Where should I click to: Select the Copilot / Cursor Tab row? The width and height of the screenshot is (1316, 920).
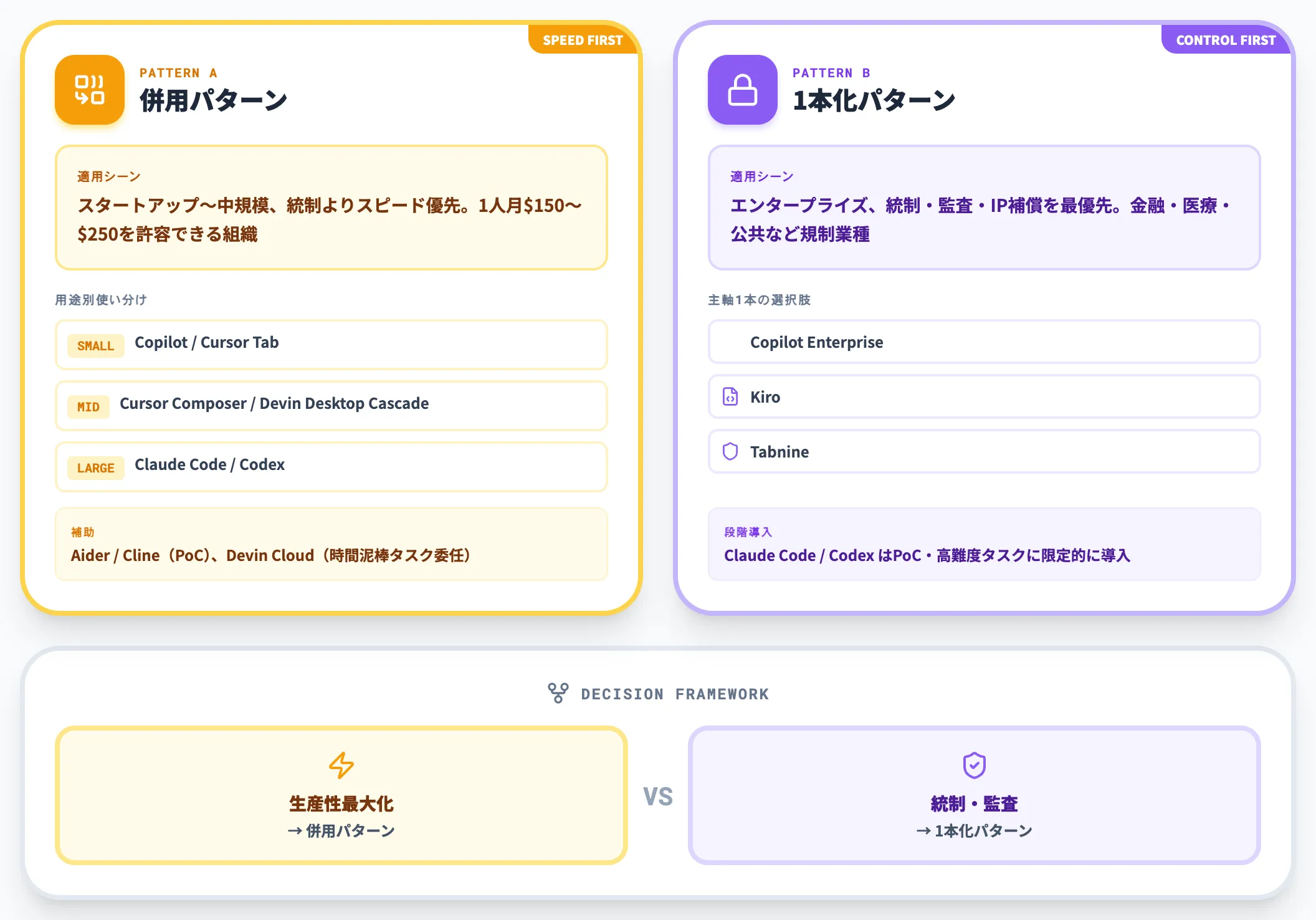(331, 345)
